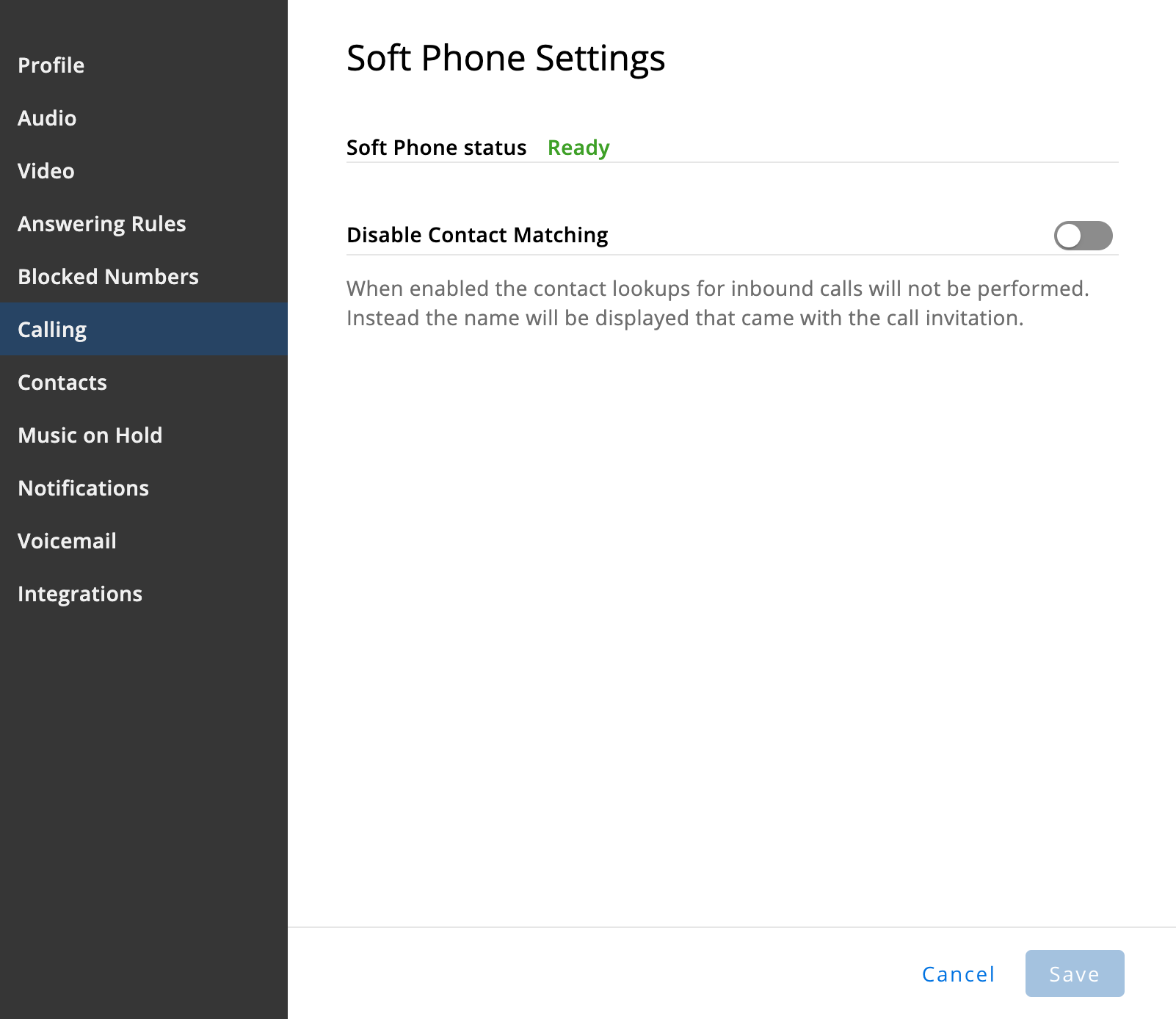The image size is (1176, 1019).
Task: Click the empty sidebar area below Integrations
Action: click(144, 808)
